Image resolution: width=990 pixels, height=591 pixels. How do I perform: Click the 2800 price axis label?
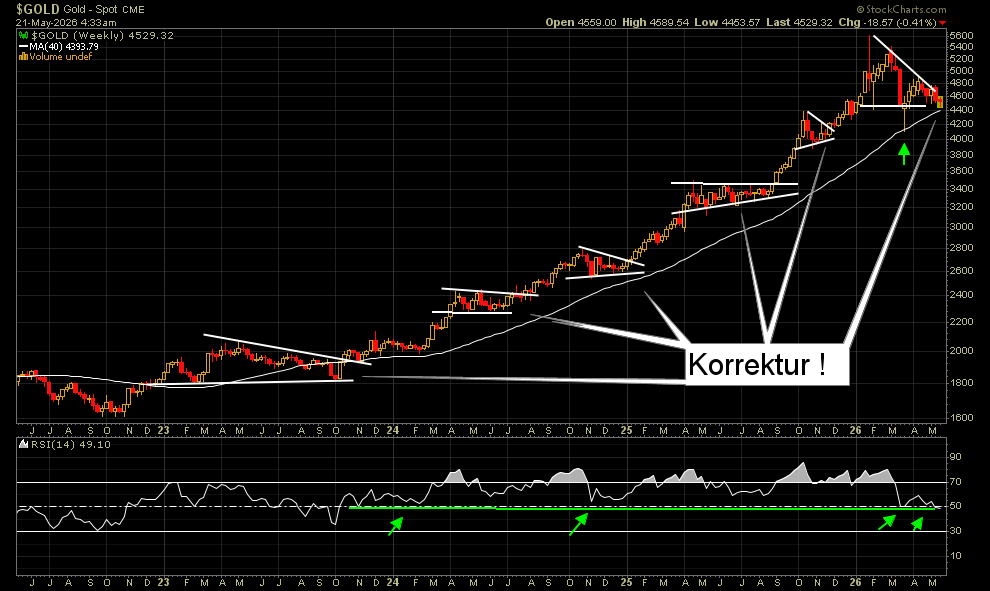point(961,248)
